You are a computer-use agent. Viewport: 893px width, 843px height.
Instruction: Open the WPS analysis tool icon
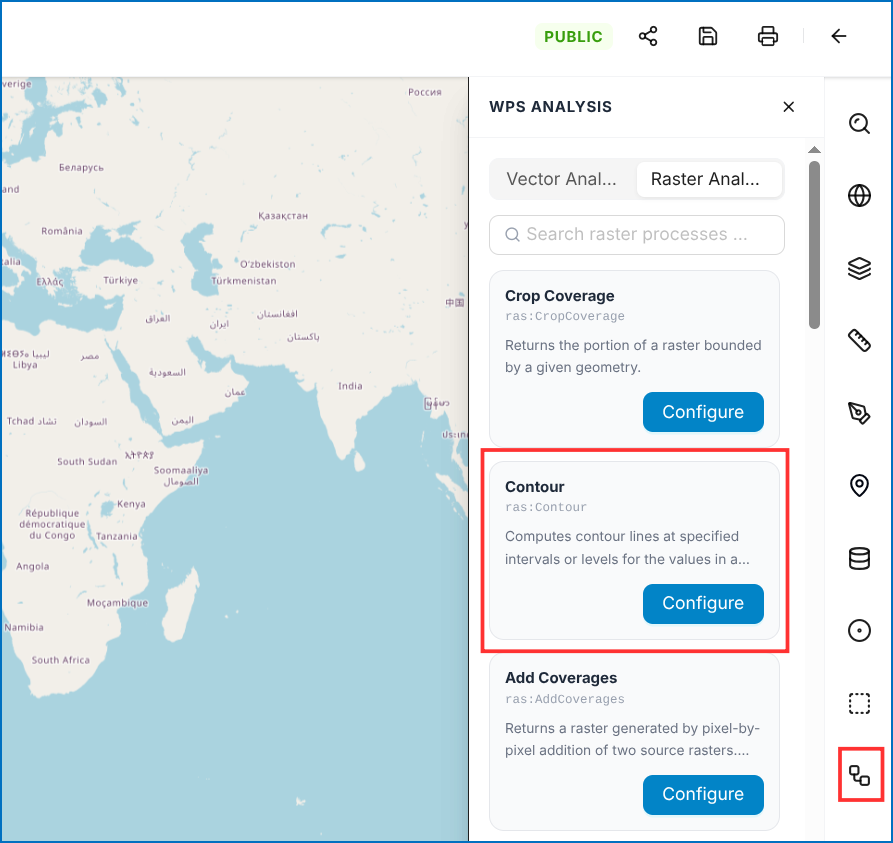859,776
